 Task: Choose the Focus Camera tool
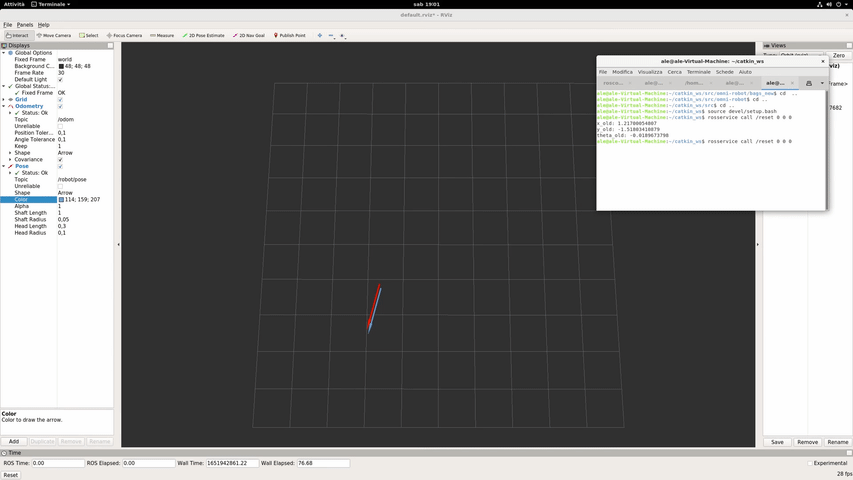click(x=124, y=35)
